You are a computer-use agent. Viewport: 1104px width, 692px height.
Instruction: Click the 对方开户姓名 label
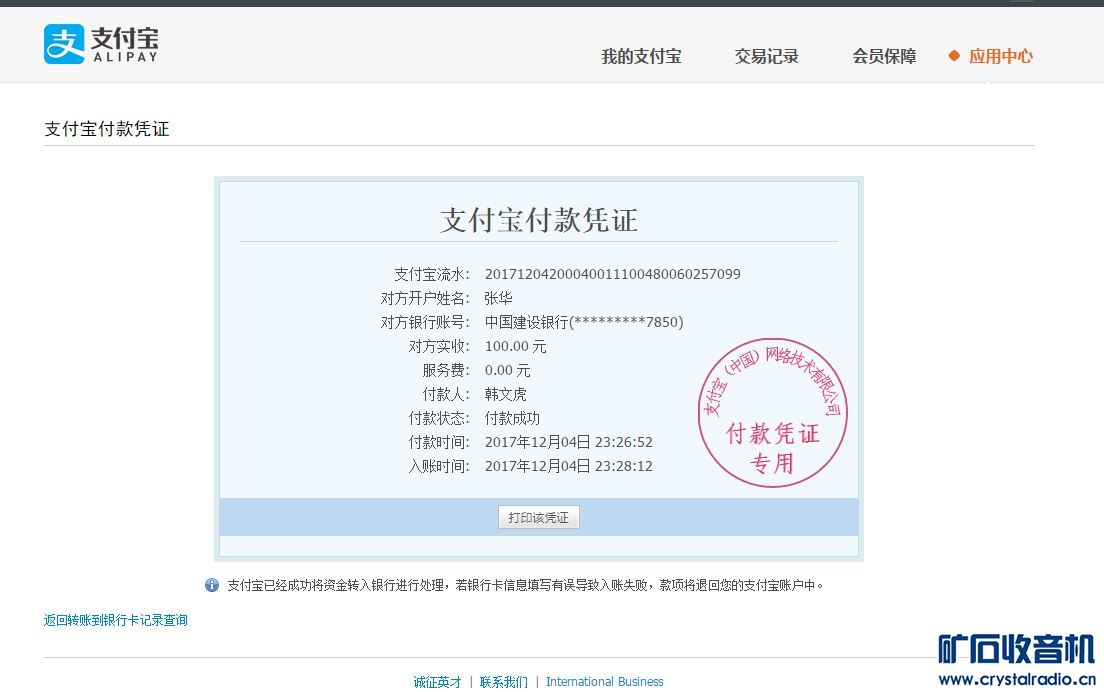click(425, 298)
